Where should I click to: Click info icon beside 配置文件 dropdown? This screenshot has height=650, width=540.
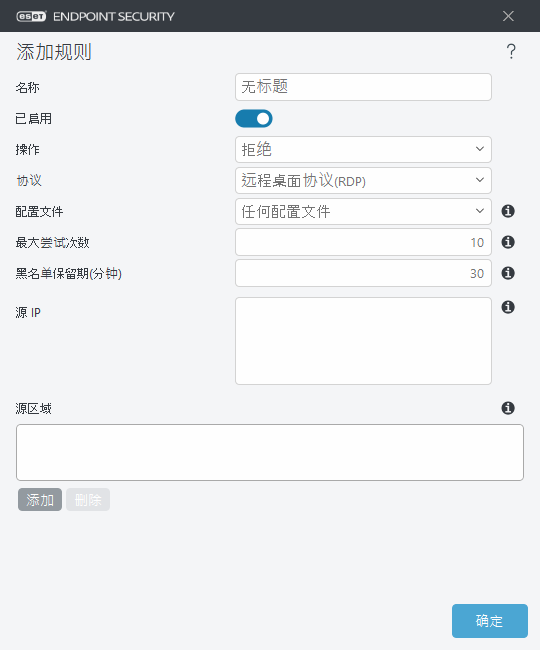coord(508,211)
